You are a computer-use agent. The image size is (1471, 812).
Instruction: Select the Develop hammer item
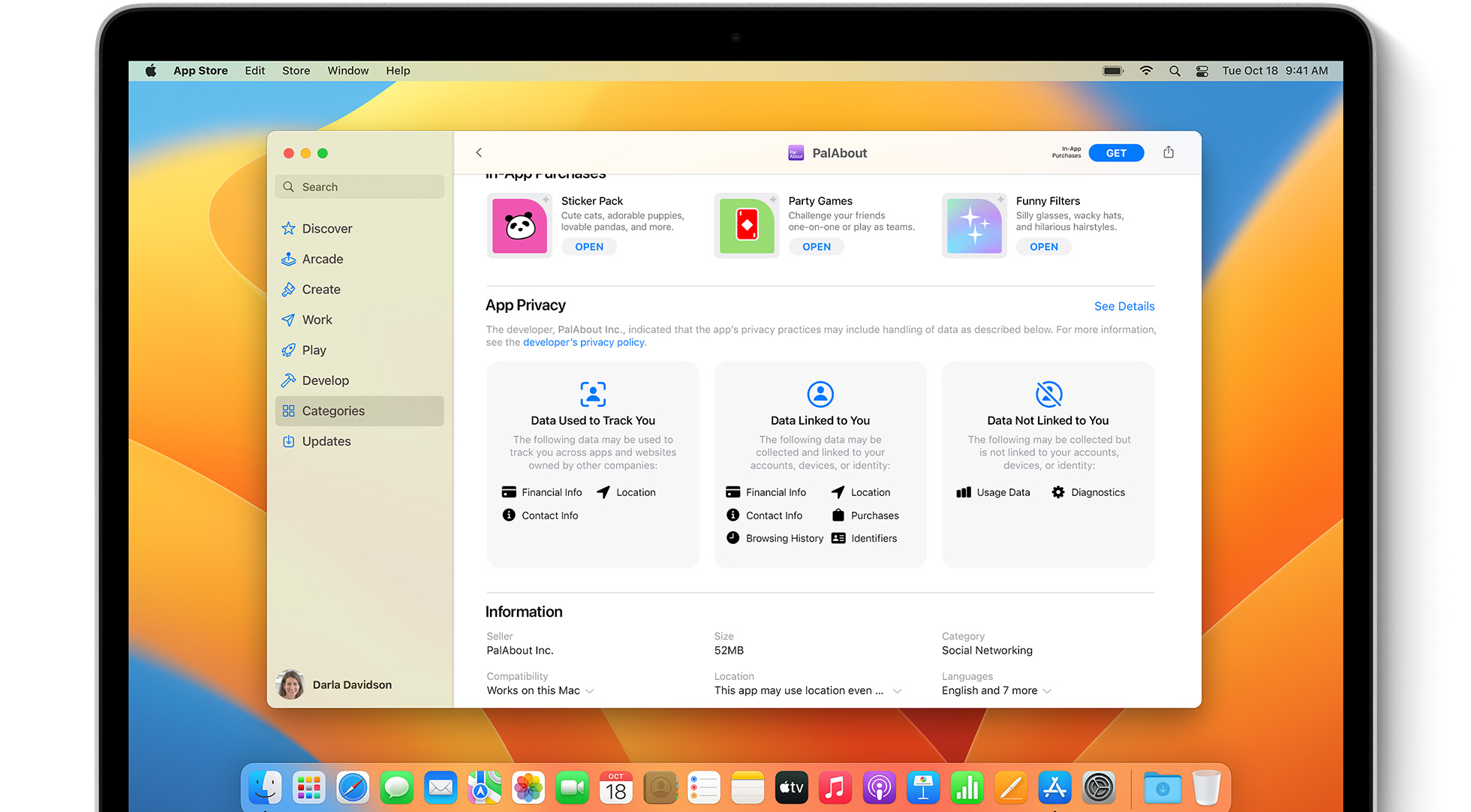click(325, 380)
